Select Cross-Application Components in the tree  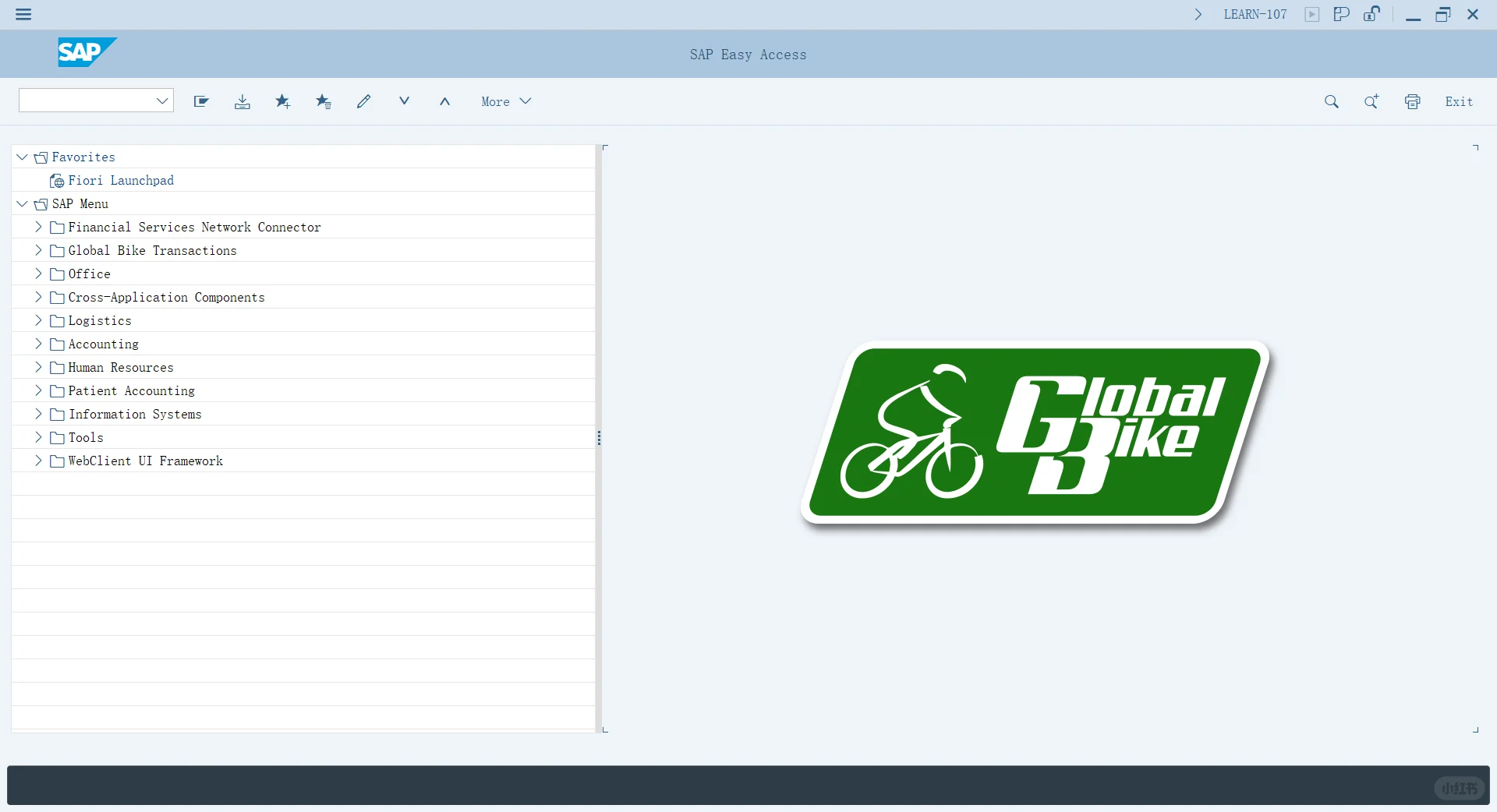(166, 297)
